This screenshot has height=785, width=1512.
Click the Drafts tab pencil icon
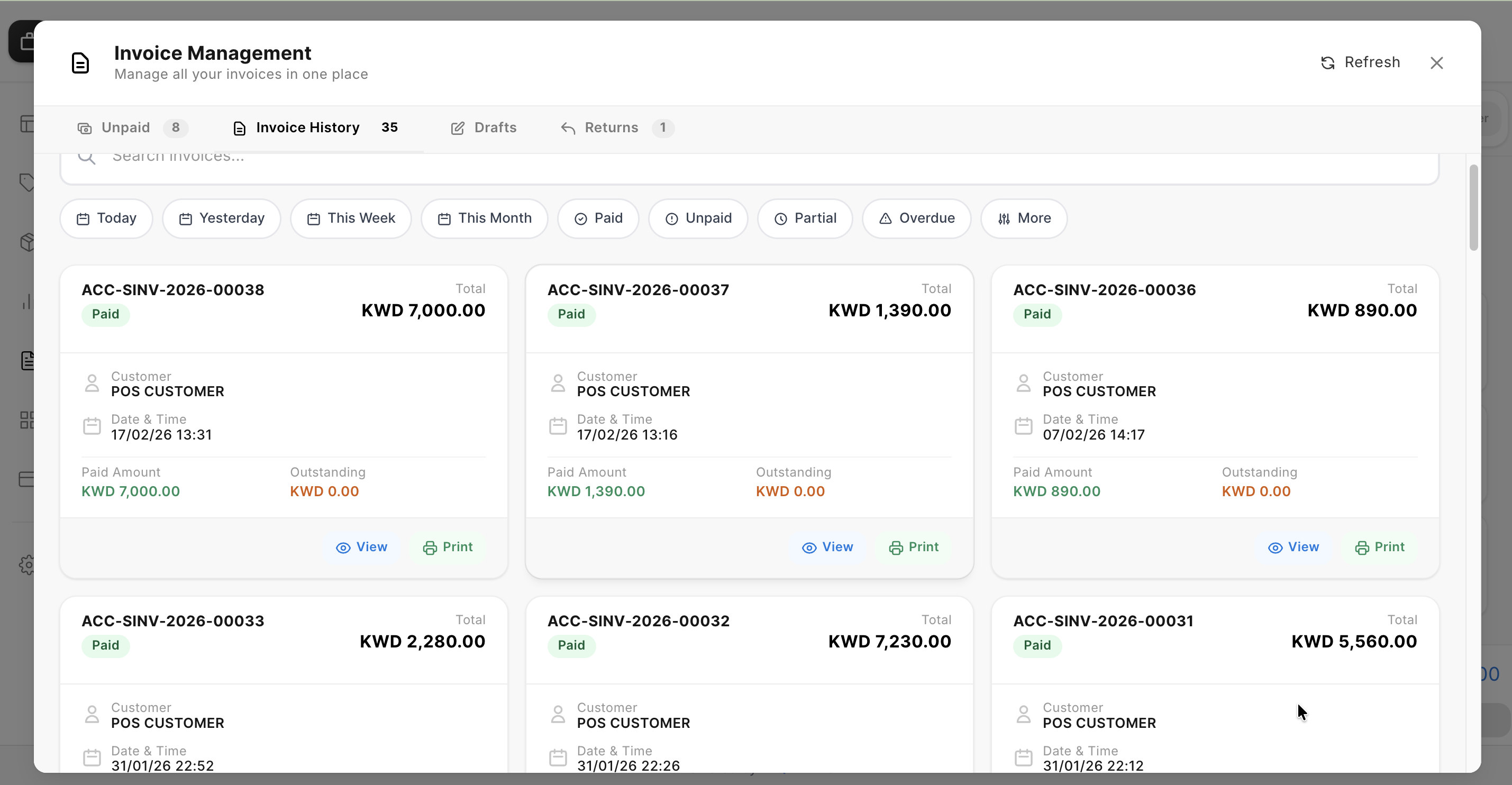coord(458,128)
